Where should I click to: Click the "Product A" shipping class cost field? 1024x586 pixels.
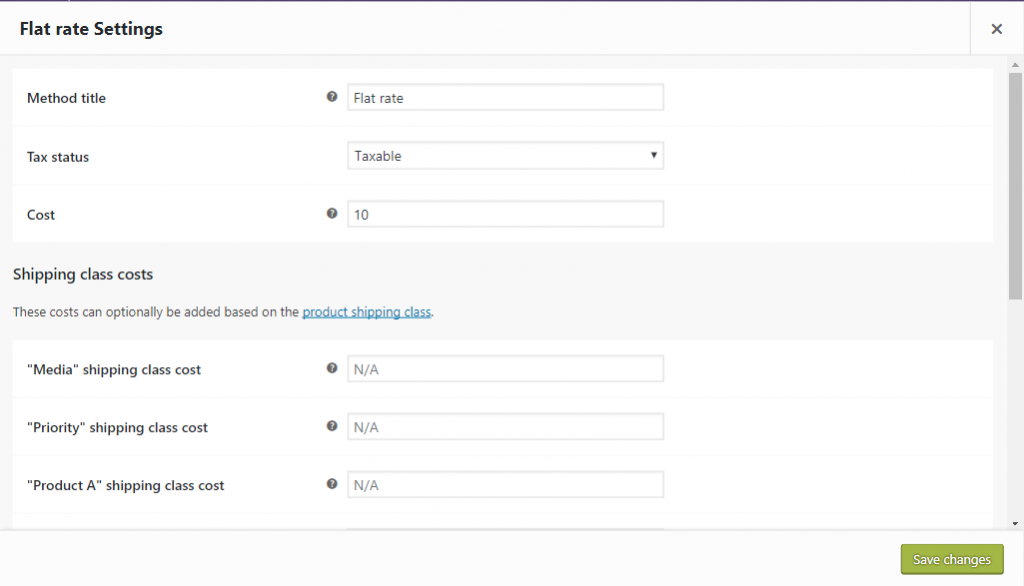point(505,484)
